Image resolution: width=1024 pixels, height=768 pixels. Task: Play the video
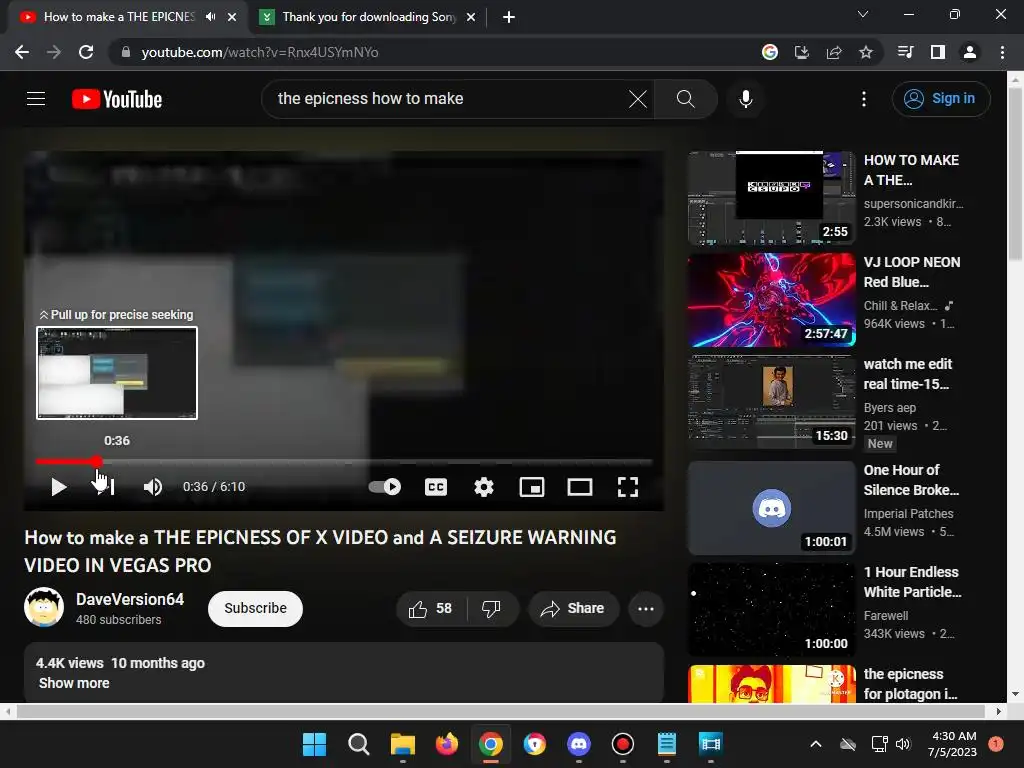coord(59,487)
